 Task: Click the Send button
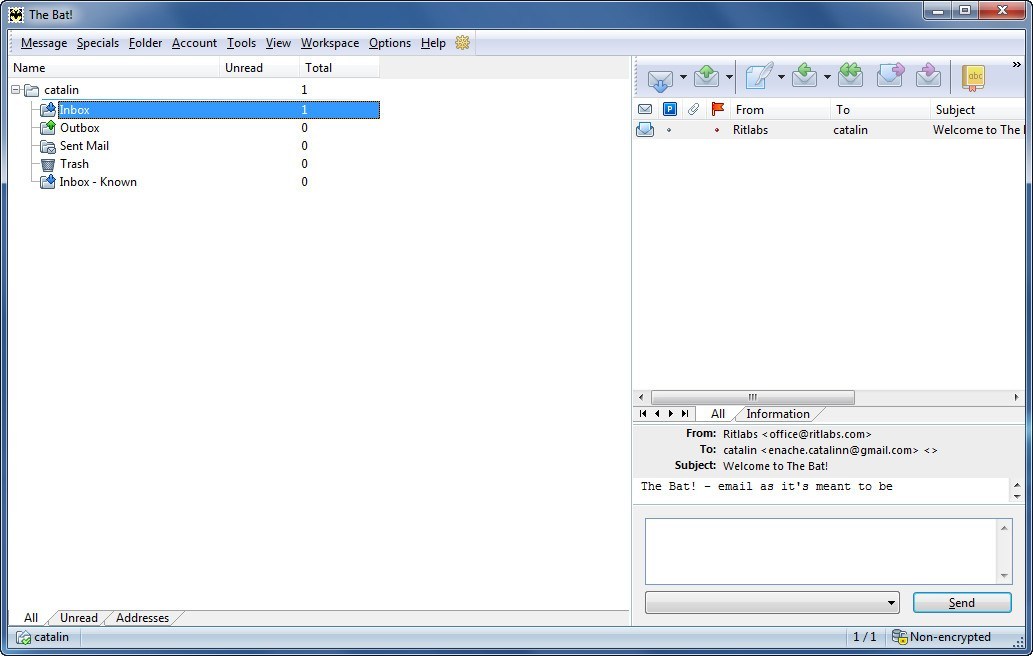pos(961,603)
